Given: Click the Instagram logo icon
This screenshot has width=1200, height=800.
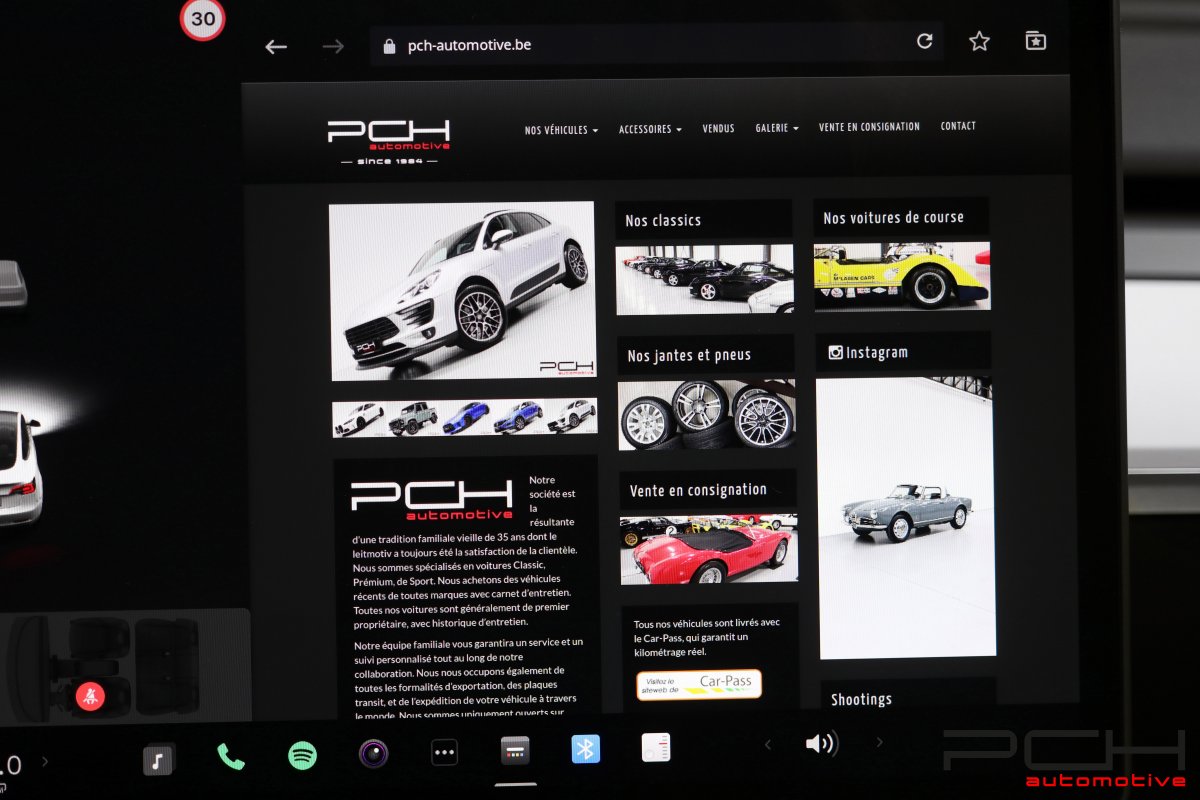Looking at the screenshot, I should [836, 352].
